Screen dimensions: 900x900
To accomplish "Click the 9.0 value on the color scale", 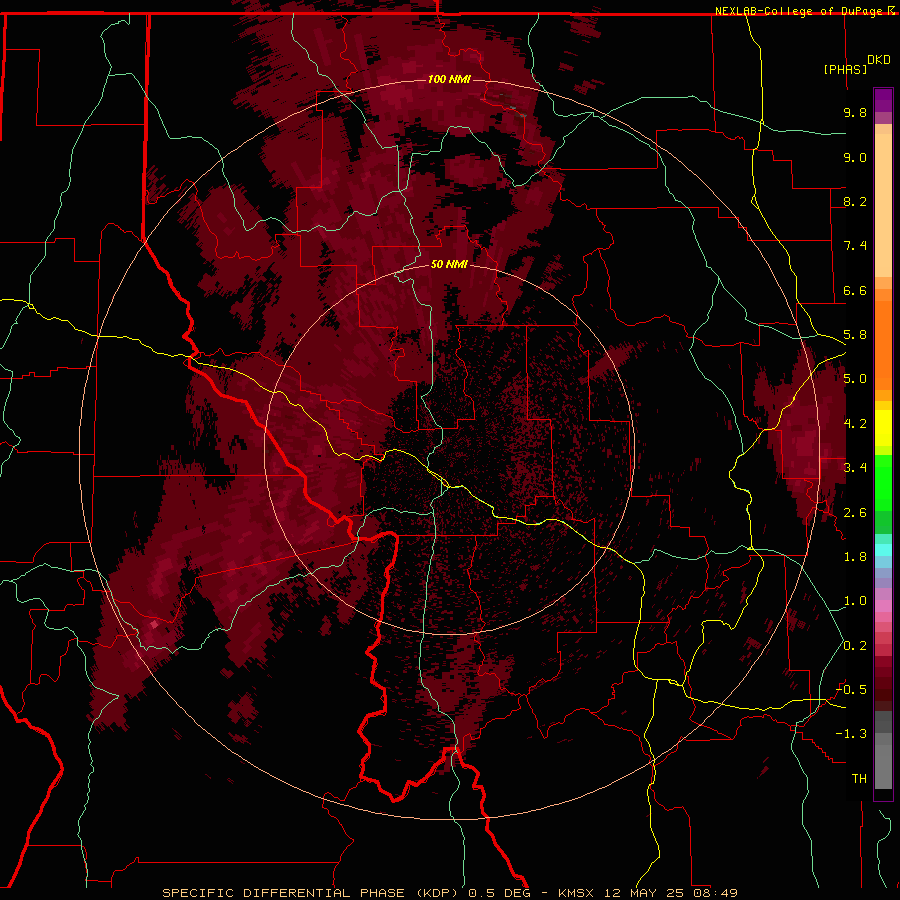I will pos(855,157).
